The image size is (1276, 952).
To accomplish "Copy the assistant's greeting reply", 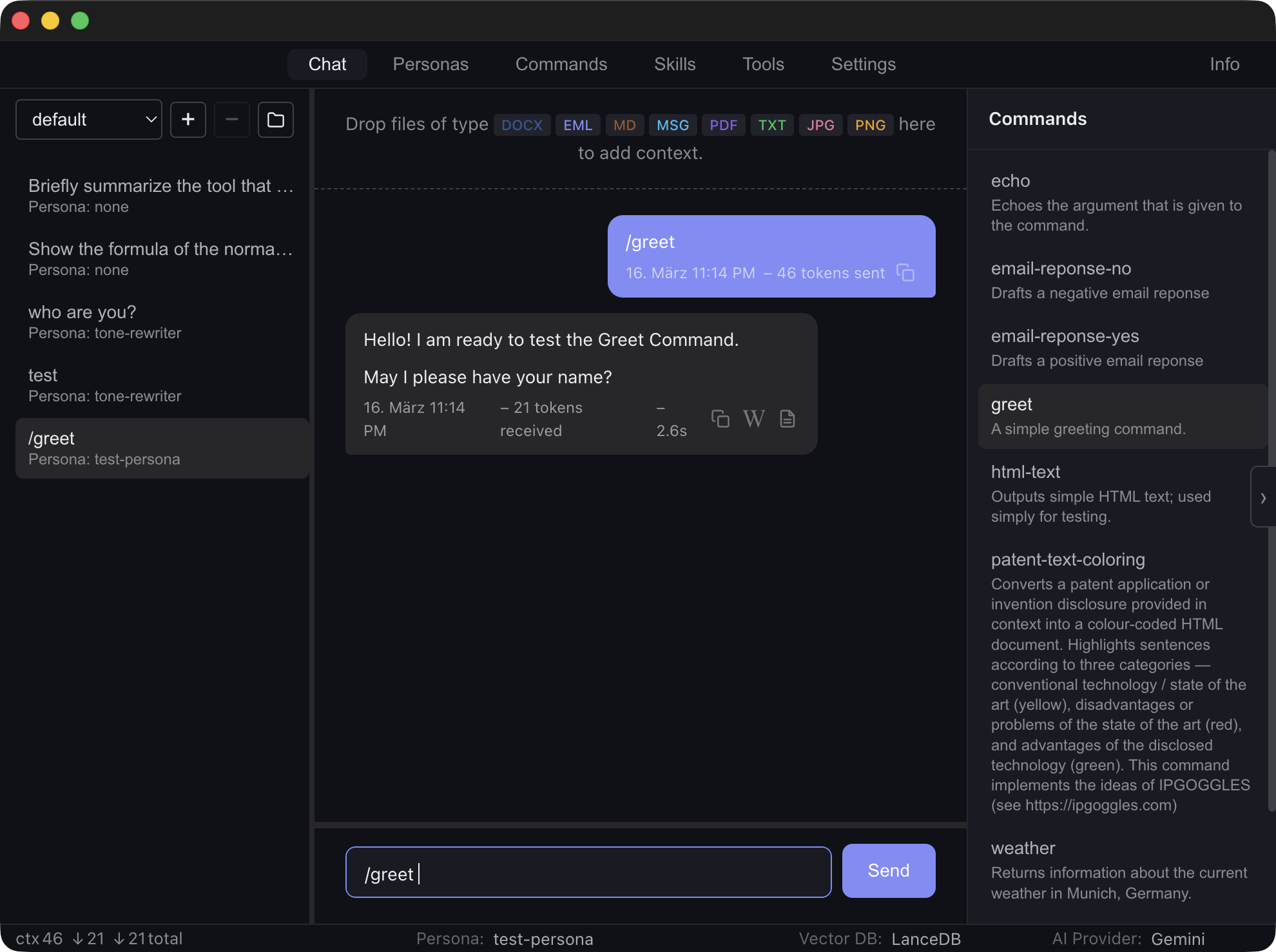I will [x=720, y=419].
